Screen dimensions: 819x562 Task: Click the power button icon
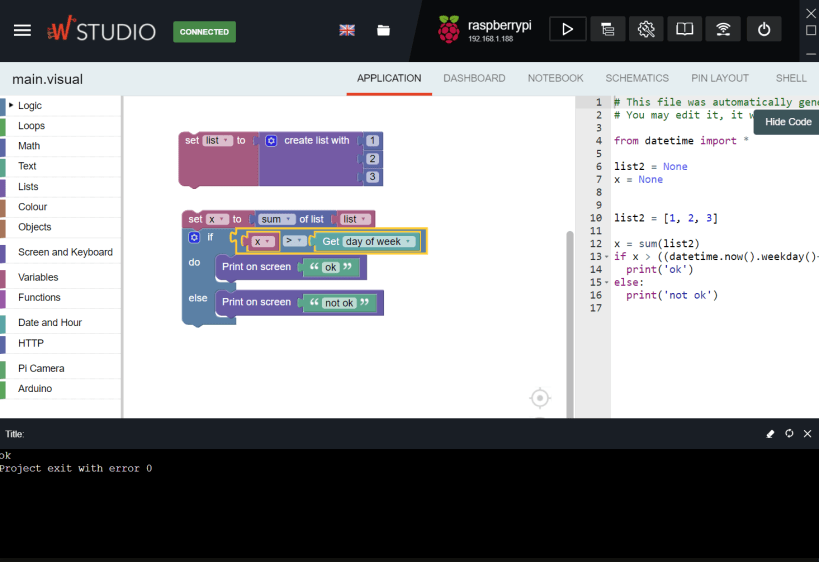point(764,29)
